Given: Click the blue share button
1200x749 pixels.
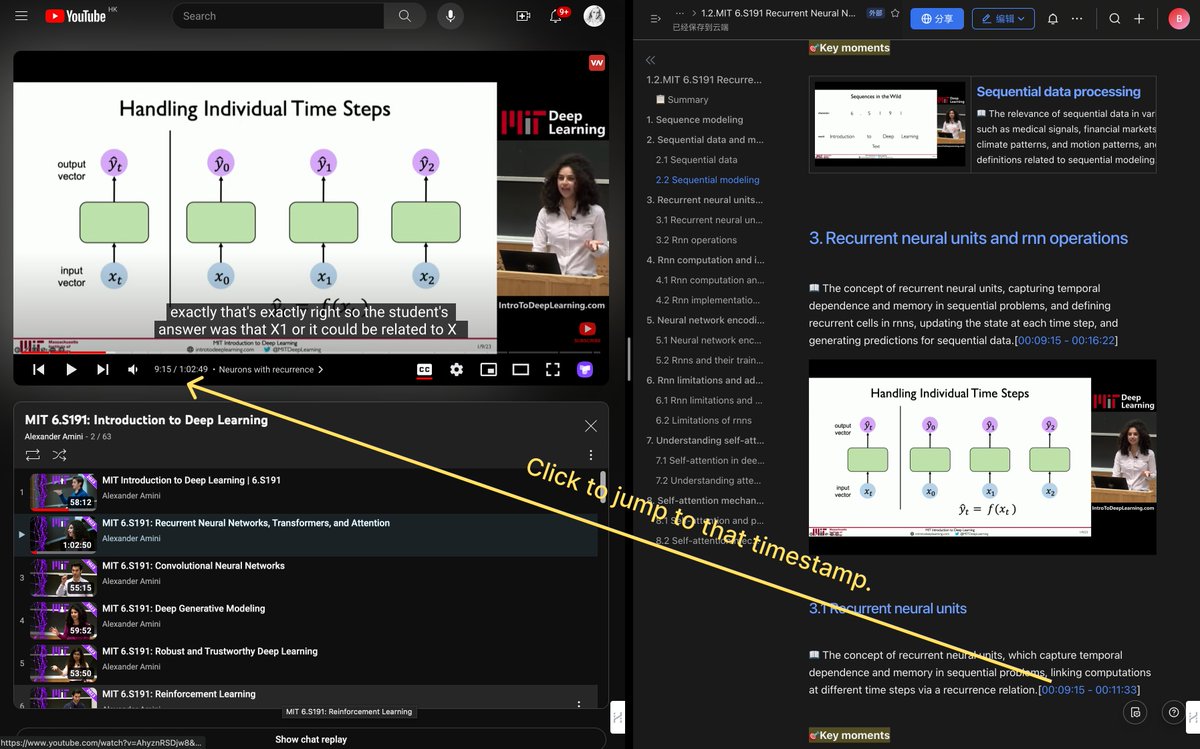Looking at the screenshot, I should point(936,18).
